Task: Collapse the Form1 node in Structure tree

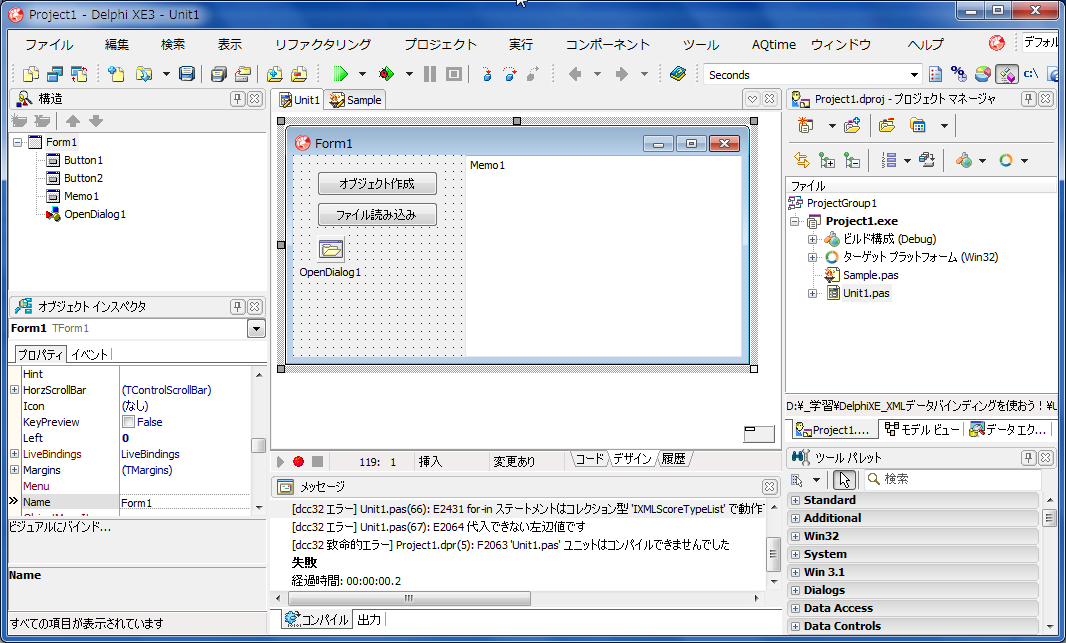Action: (x=18, y=142)
